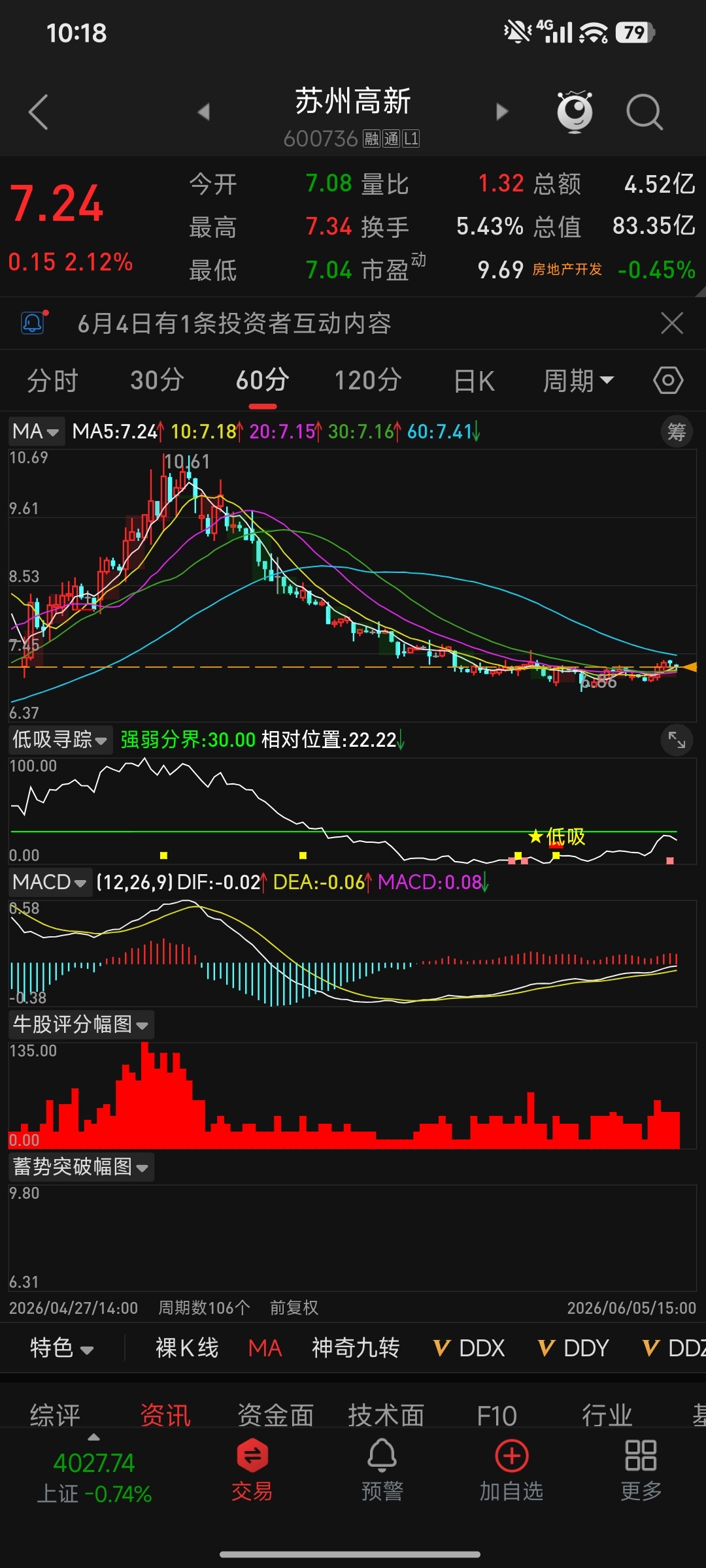The height and width of the screenshot is (1568, 706).
Task: Open the 周期 period dropdown
Action: 578,380
